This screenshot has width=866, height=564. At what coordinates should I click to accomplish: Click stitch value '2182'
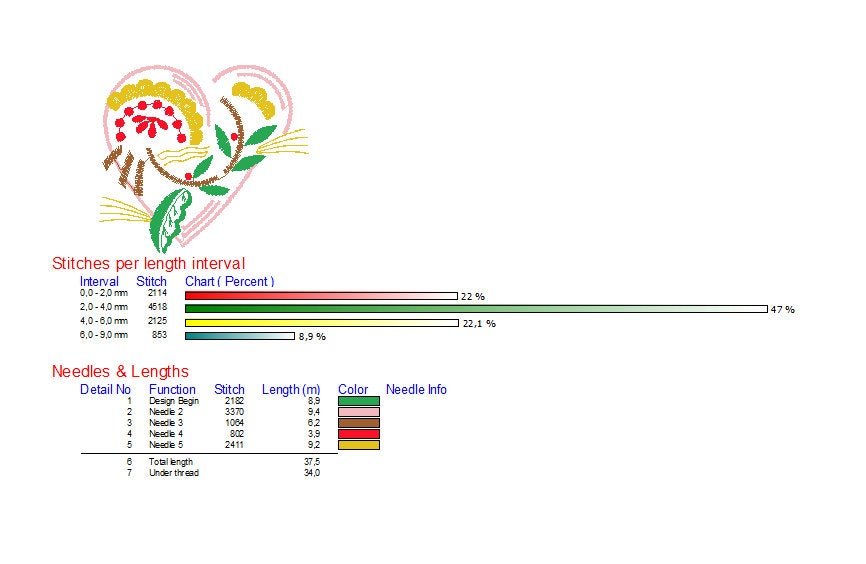[x=234, y=401]
